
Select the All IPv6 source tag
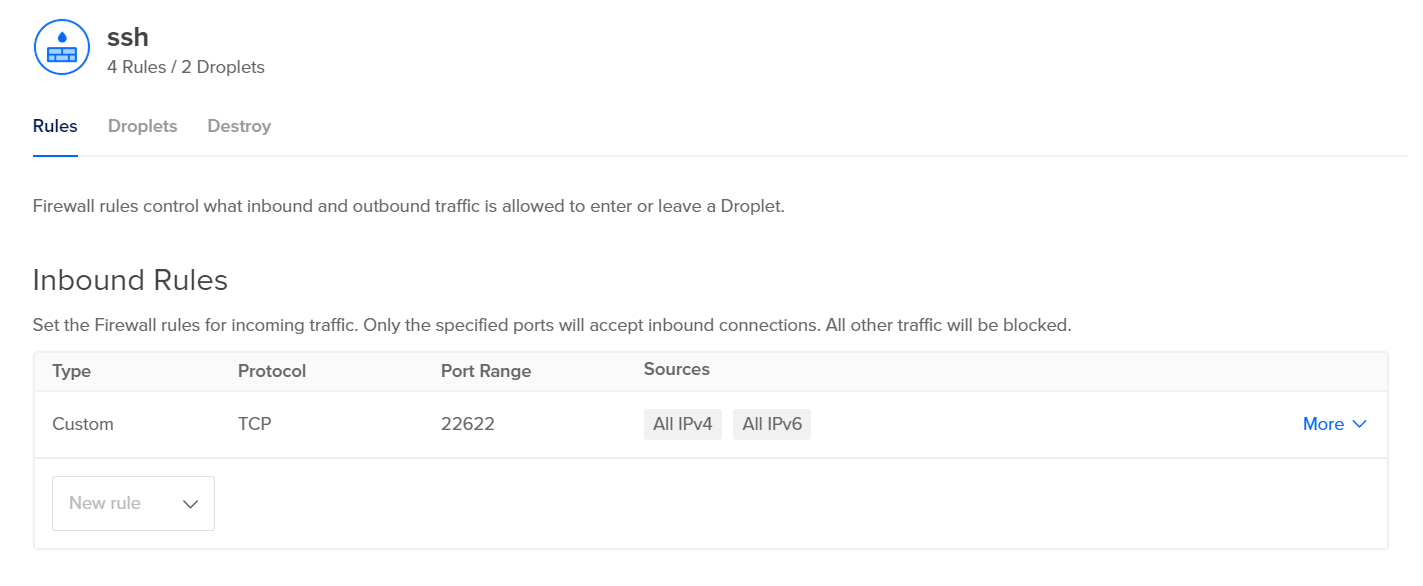(771, 424)
